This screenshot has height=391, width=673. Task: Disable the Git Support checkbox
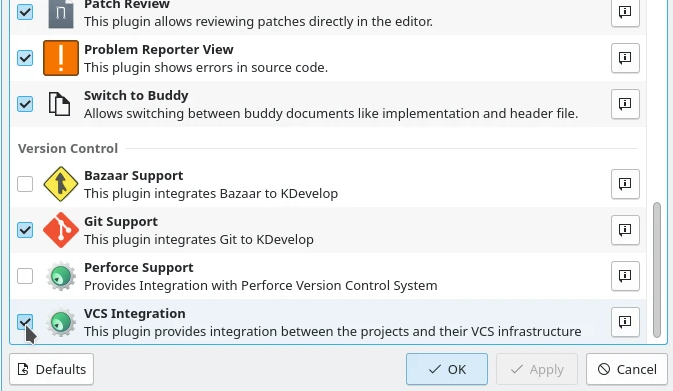click(x=25, y=230)
